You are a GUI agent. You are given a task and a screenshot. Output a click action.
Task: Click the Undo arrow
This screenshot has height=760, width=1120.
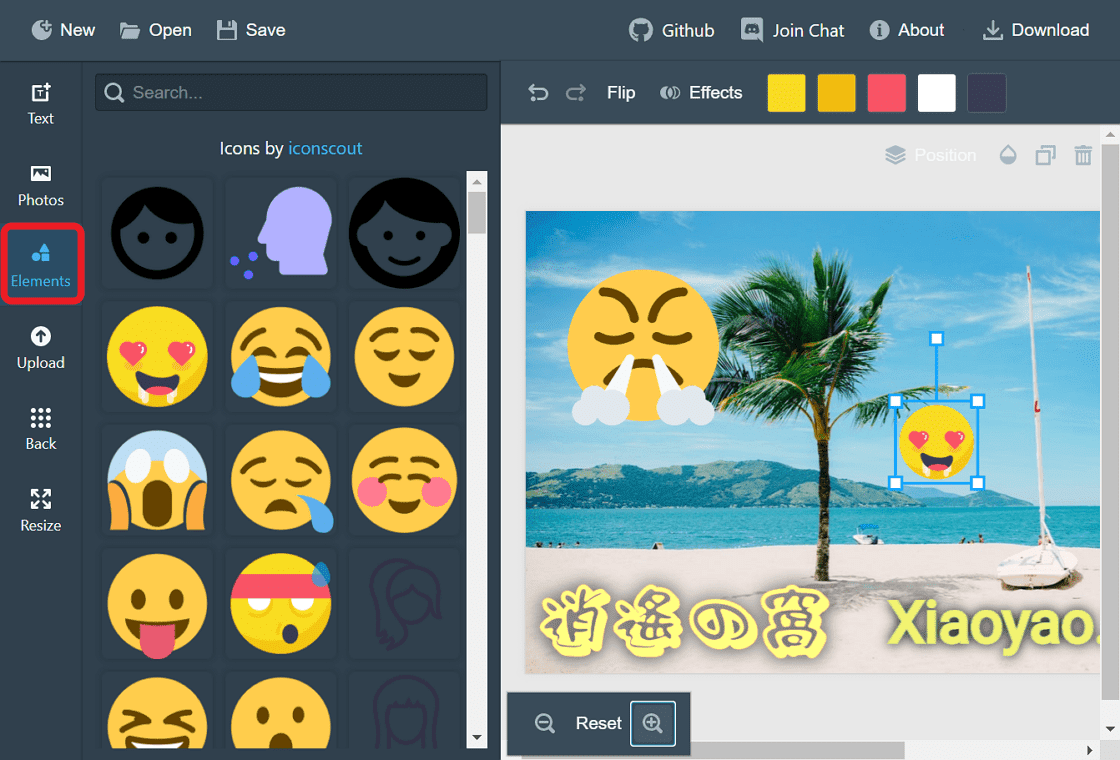pyautogui.click(x=538, y=92)
